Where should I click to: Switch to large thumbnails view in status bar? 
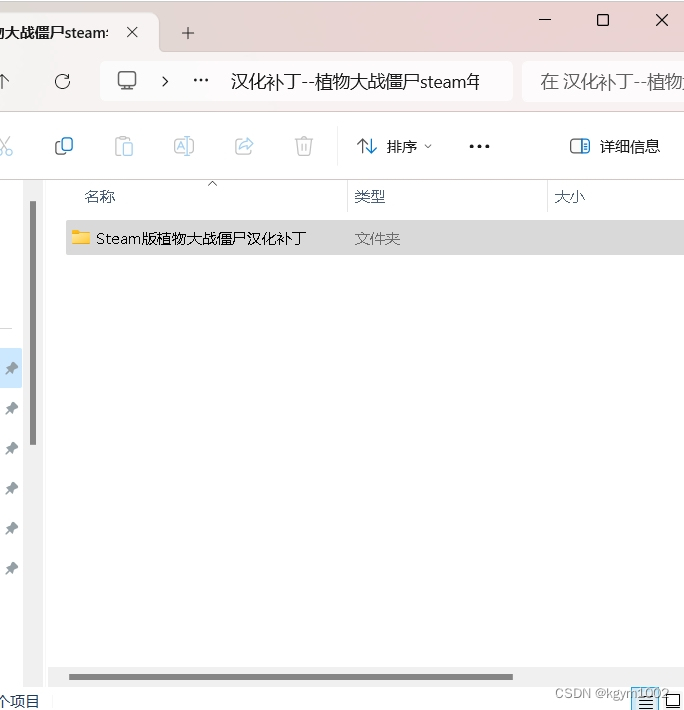point(673,701)
